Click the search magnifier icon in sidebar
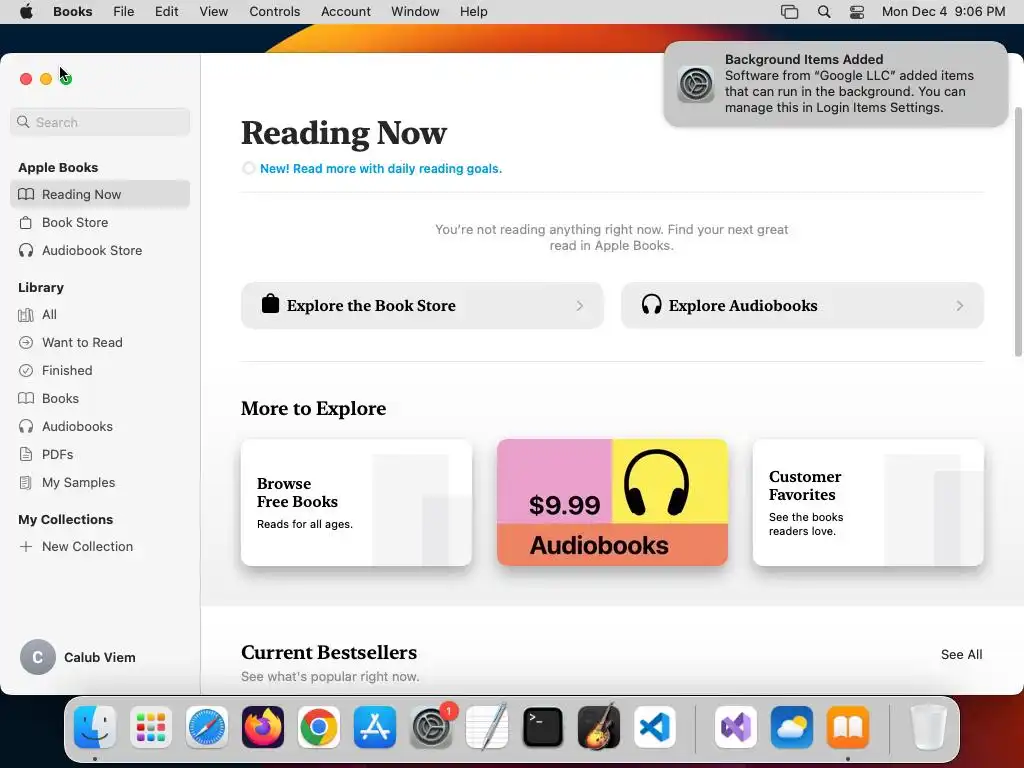Viewport: 1024px width, 768px height. click(x=24, y=122)
